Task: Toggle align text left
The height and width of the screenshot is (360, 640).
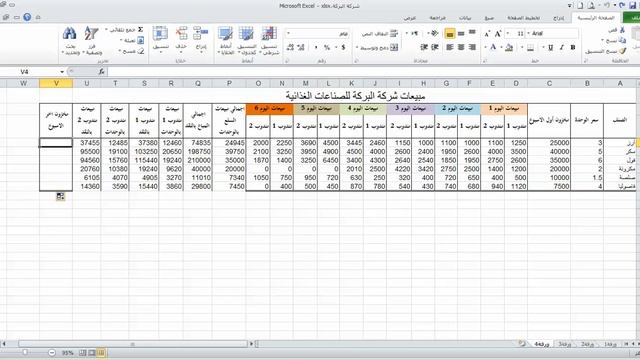Action: (449, 47)
